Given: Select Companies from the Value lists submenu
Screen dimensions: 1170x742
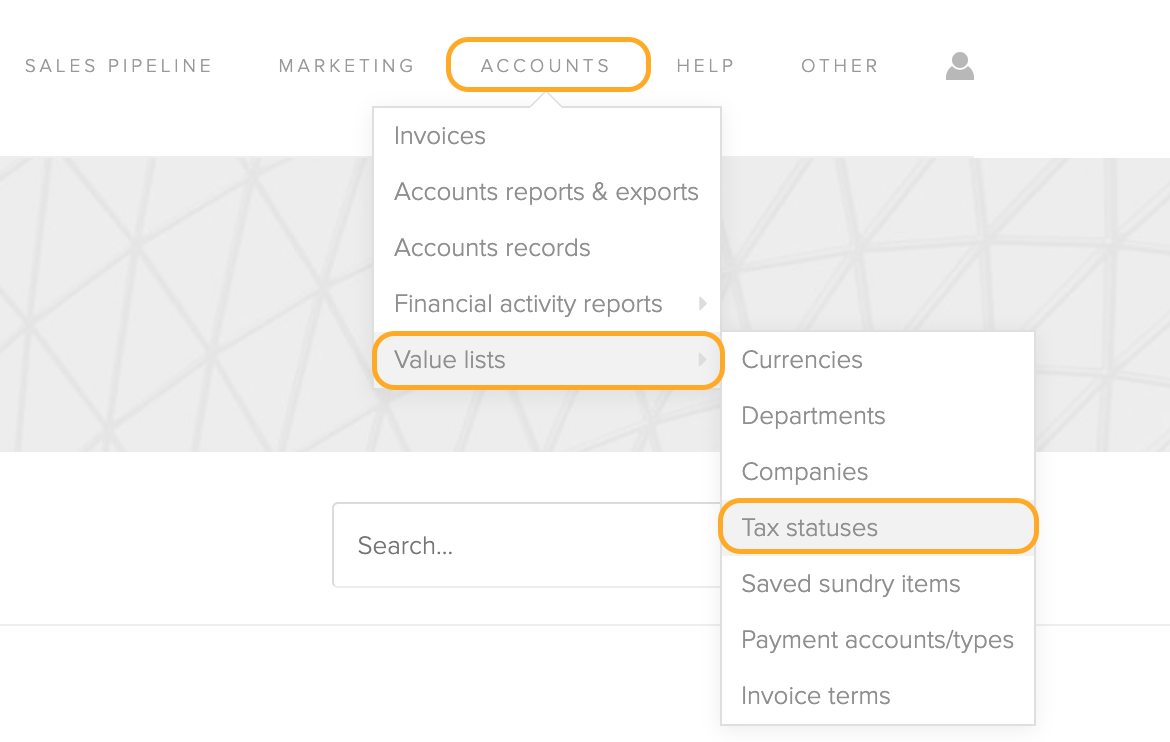Looking at the screenshot, I should pyautogui.click(x=878, y=472).
